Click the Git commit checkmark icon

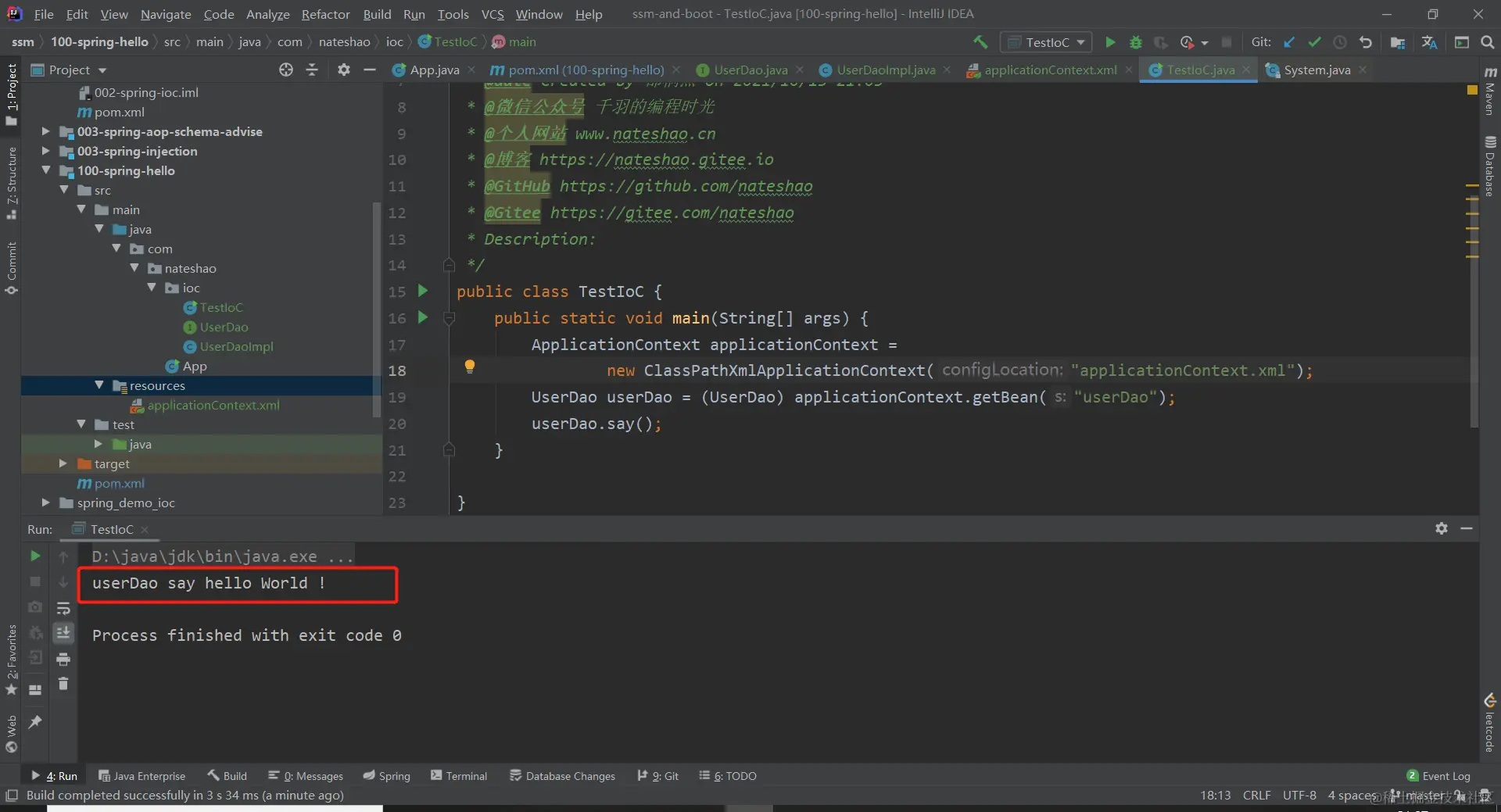1315,42
